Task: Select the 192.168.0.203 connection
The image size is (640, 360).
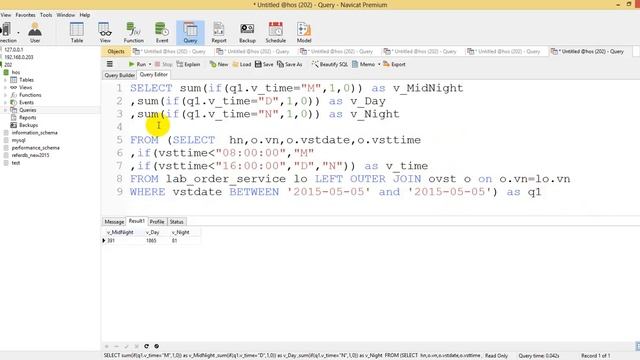Action: pos(19,57)
